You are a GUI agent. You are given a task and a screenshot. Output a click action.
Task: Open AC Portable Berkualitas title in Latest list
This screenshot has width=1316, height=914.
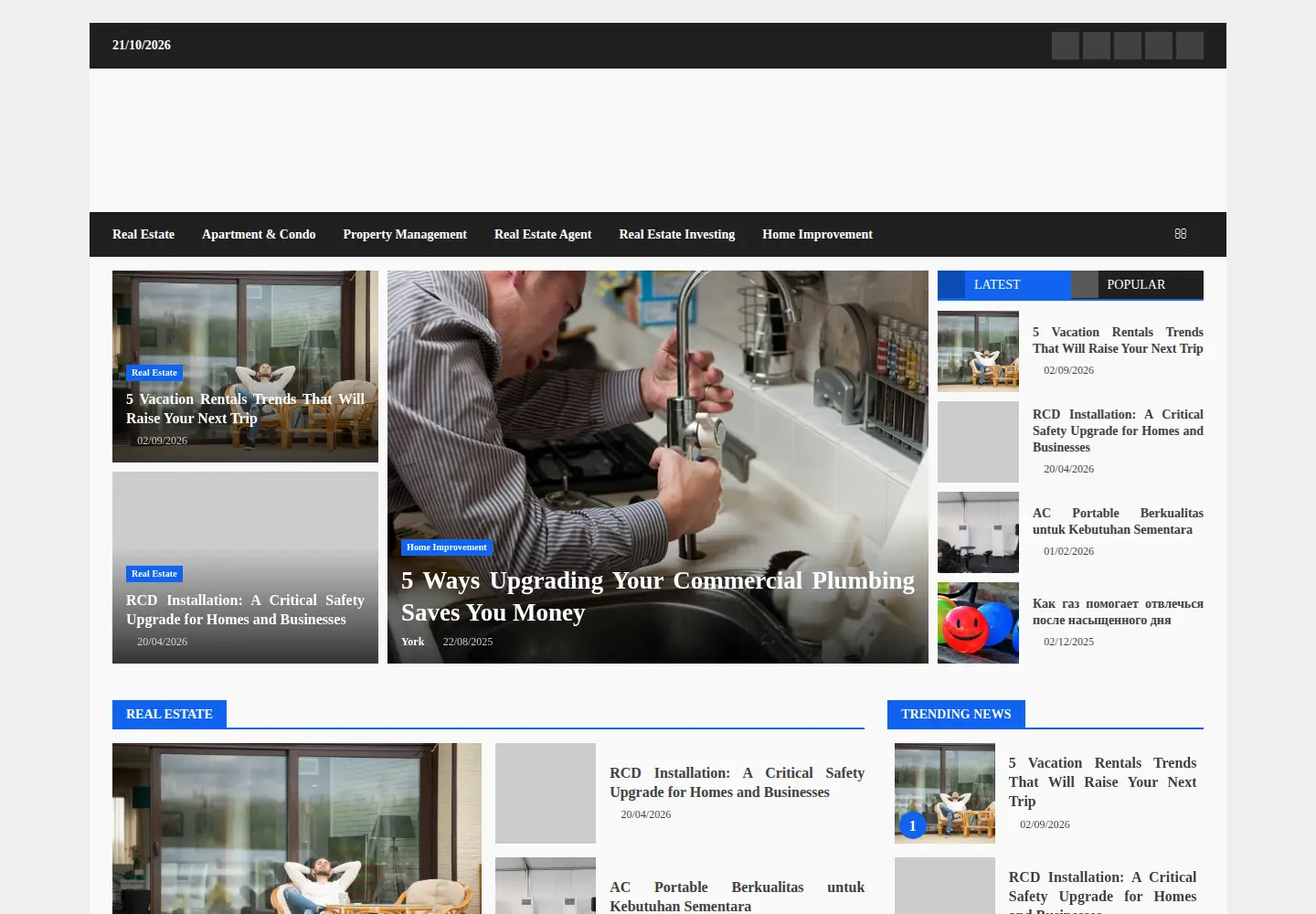(1118, 521)
